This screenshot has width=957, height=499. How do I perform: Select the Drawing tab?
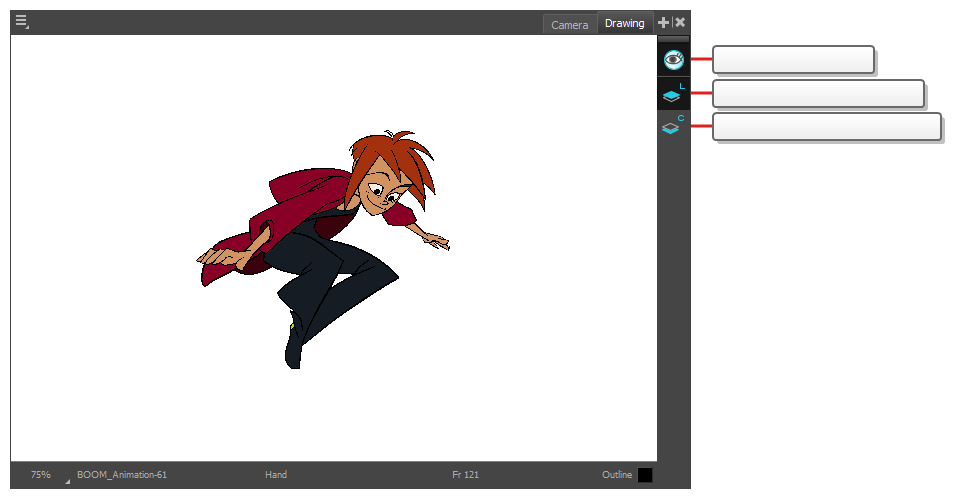624,23
